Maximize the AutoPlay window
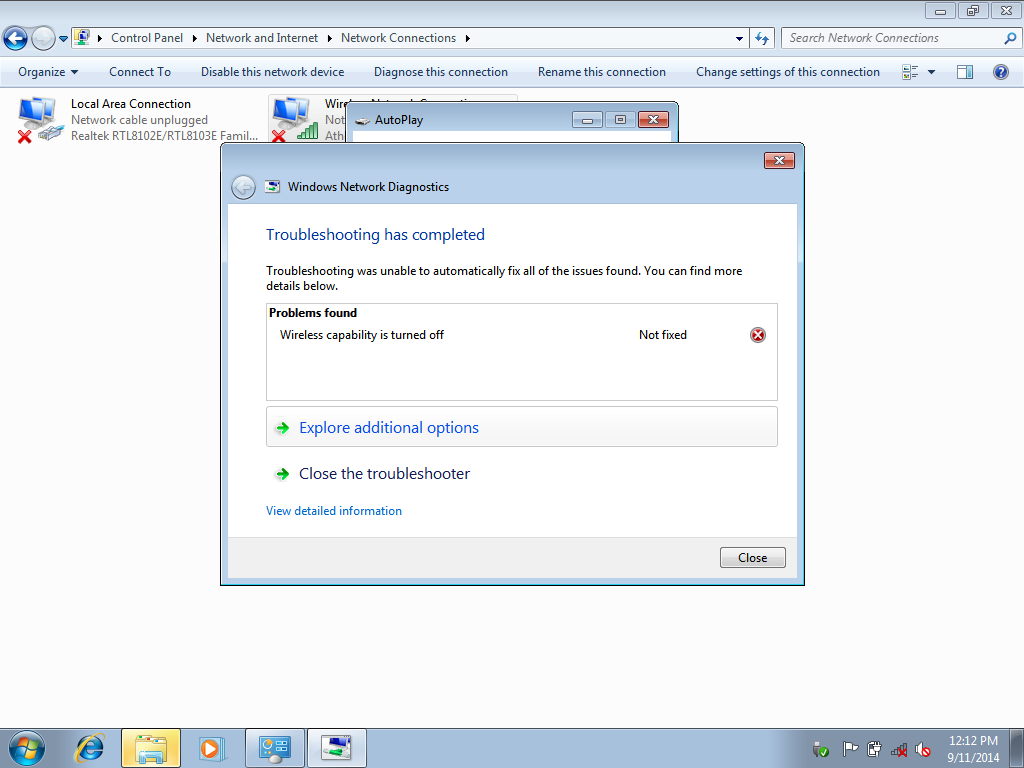The image size is (1024, 768). coord(620,120)
